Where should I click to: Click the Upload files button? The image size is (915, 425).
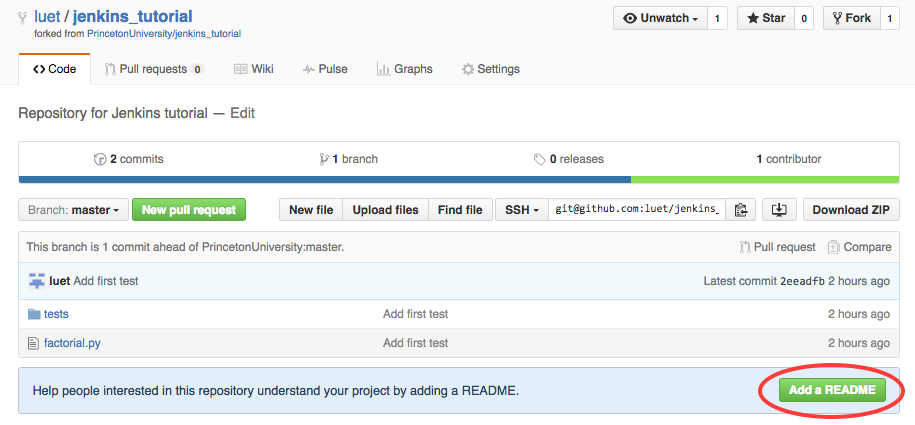pyautogui.click(x=386, y=210)
